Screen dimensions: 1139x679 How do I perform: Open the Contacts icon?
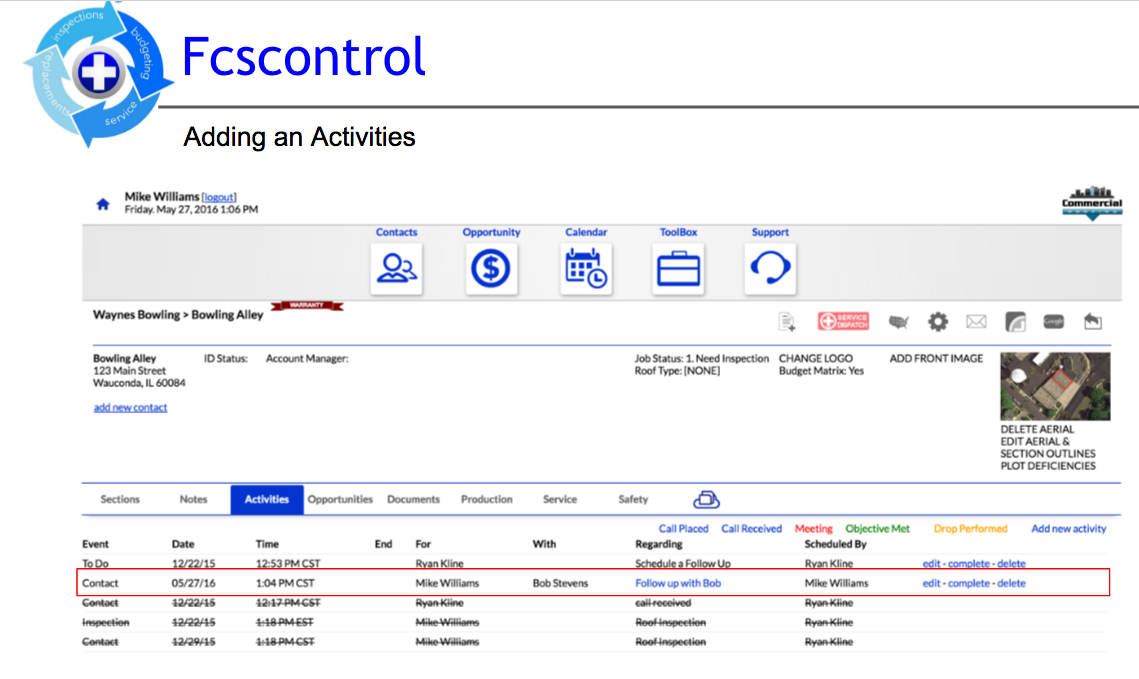(396, 269)
